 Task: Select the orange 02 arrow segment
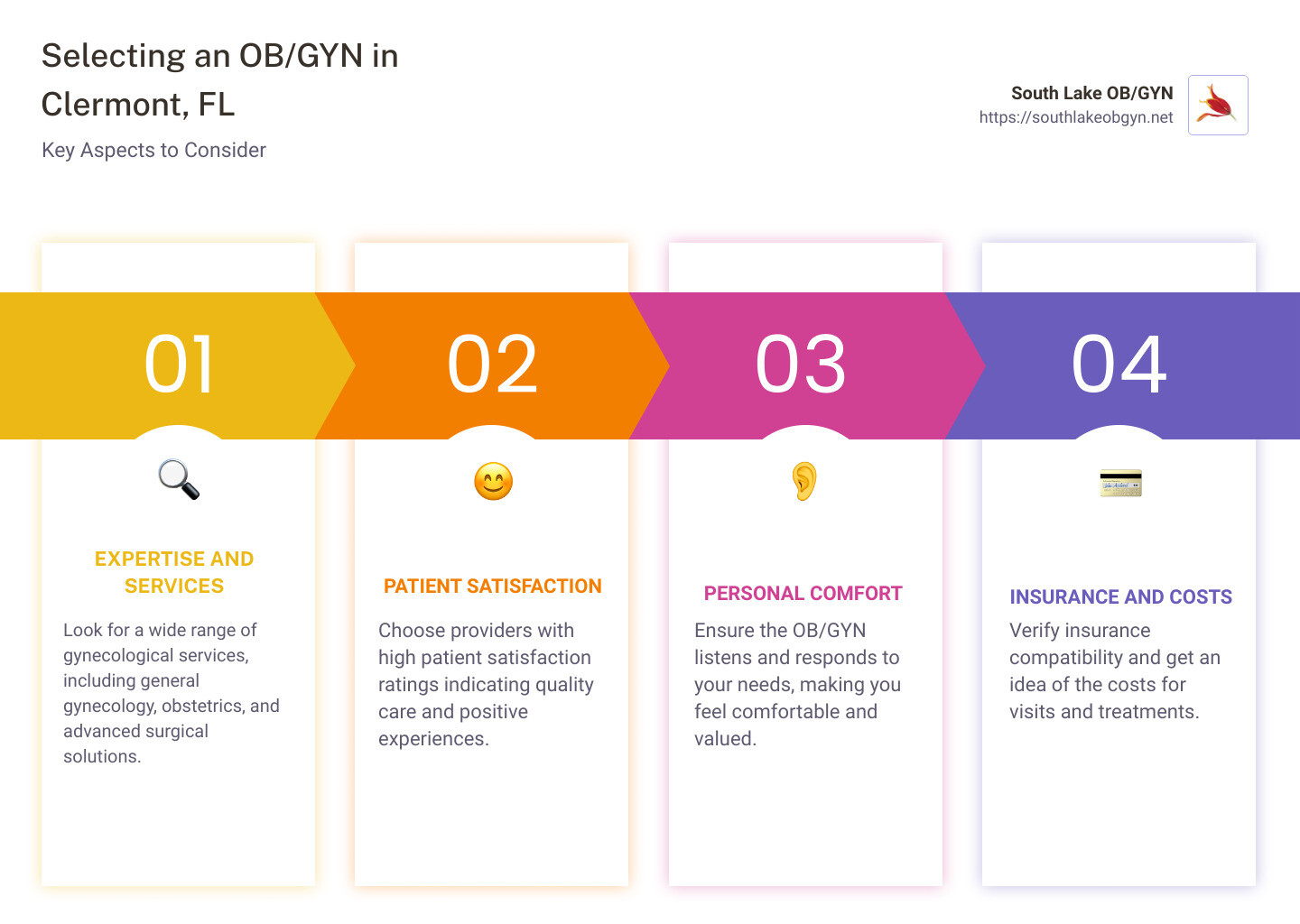[492, 365]
